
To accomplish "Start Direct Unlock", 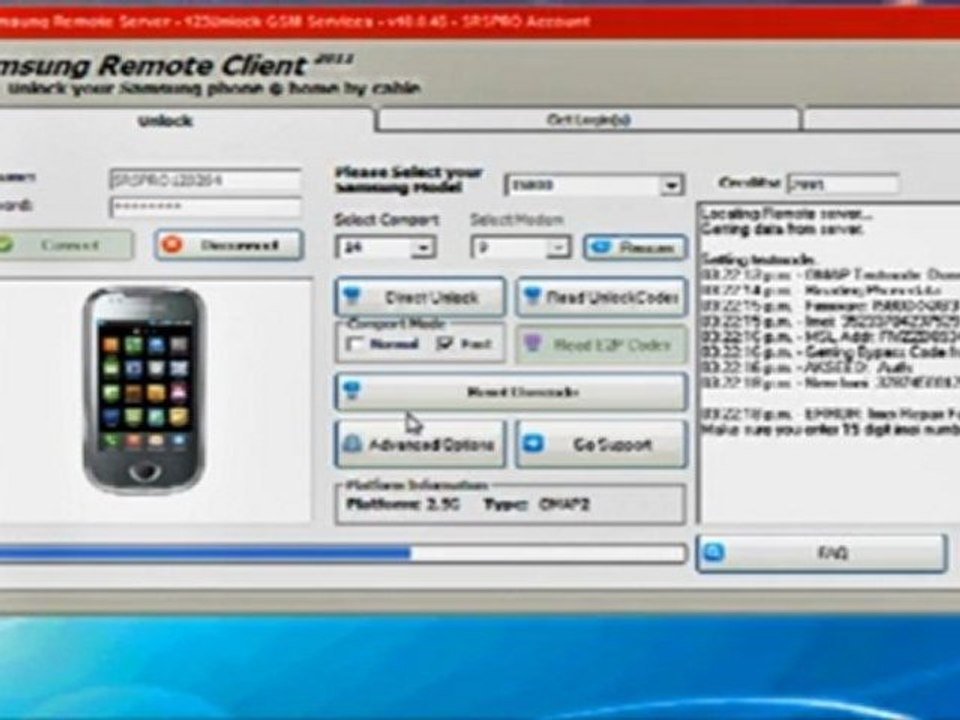I will pos(421,298).
